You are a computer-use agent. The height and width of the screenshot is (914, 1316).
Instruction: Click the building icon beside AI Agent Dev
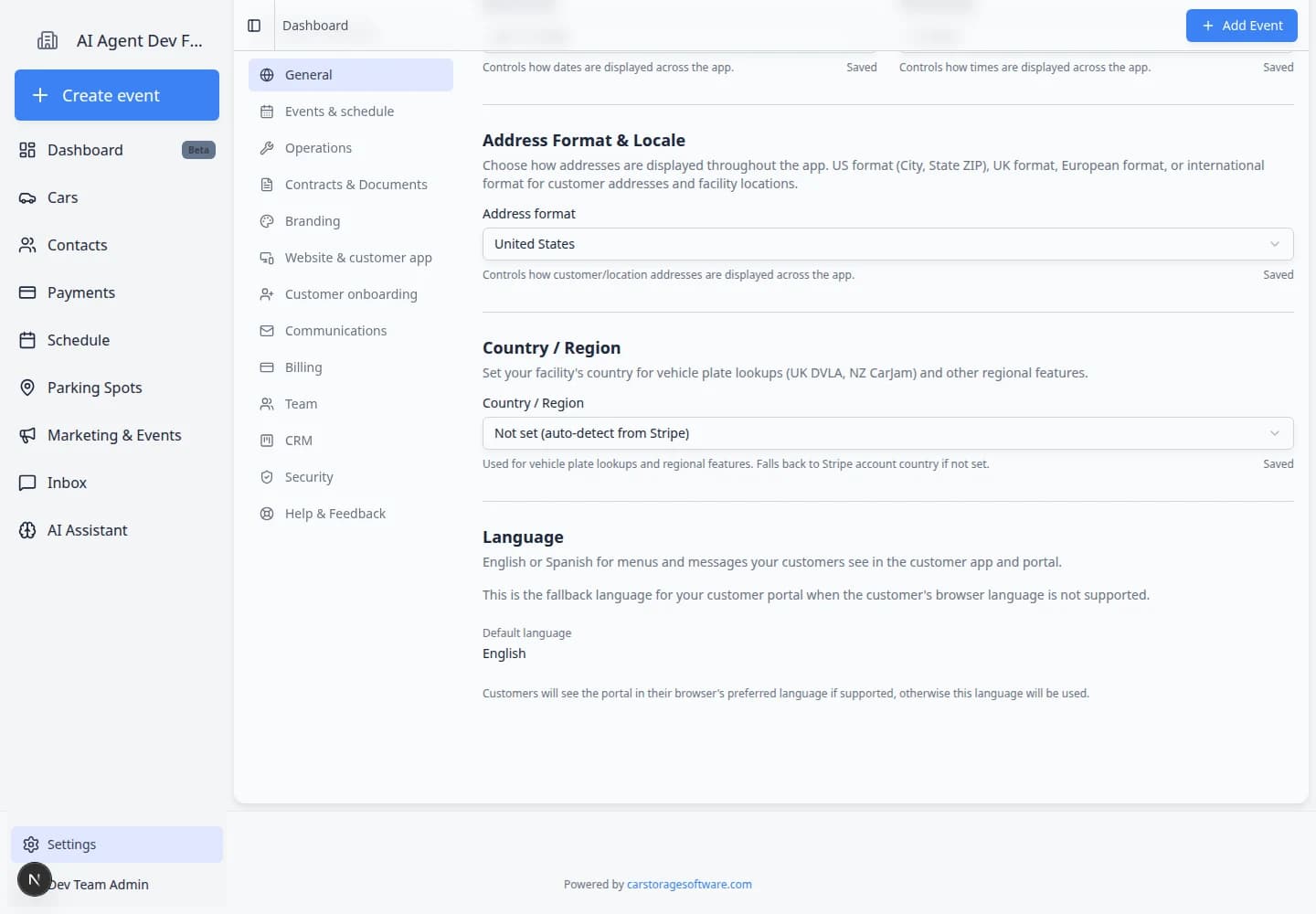pos(48,40)
